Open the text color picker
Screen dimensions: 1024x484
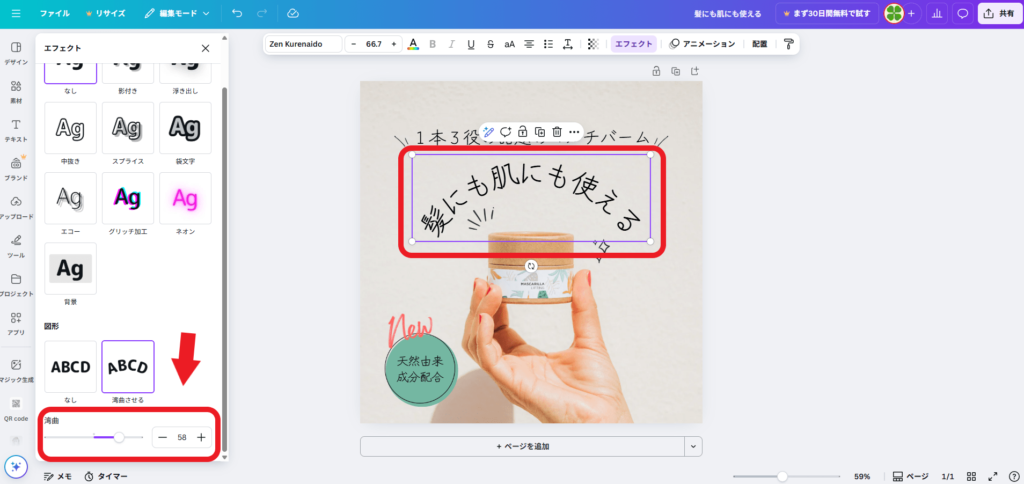click(x=414, y=44)
